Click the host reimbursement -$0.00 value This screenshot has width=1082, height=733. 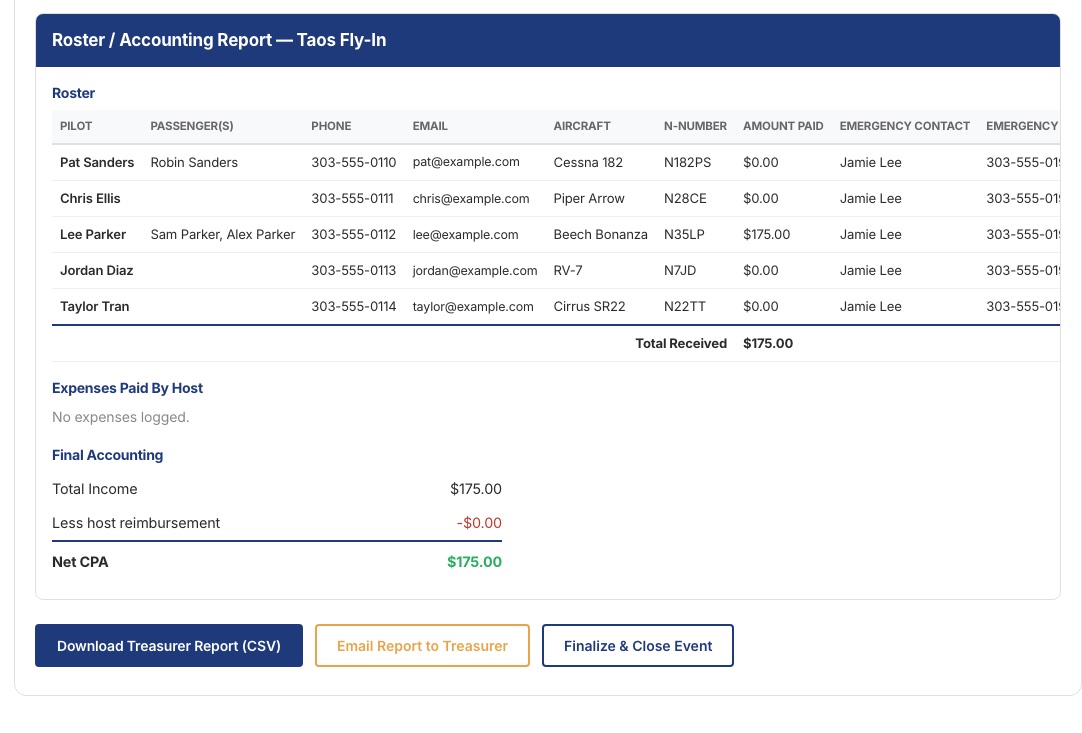point(479,522)
